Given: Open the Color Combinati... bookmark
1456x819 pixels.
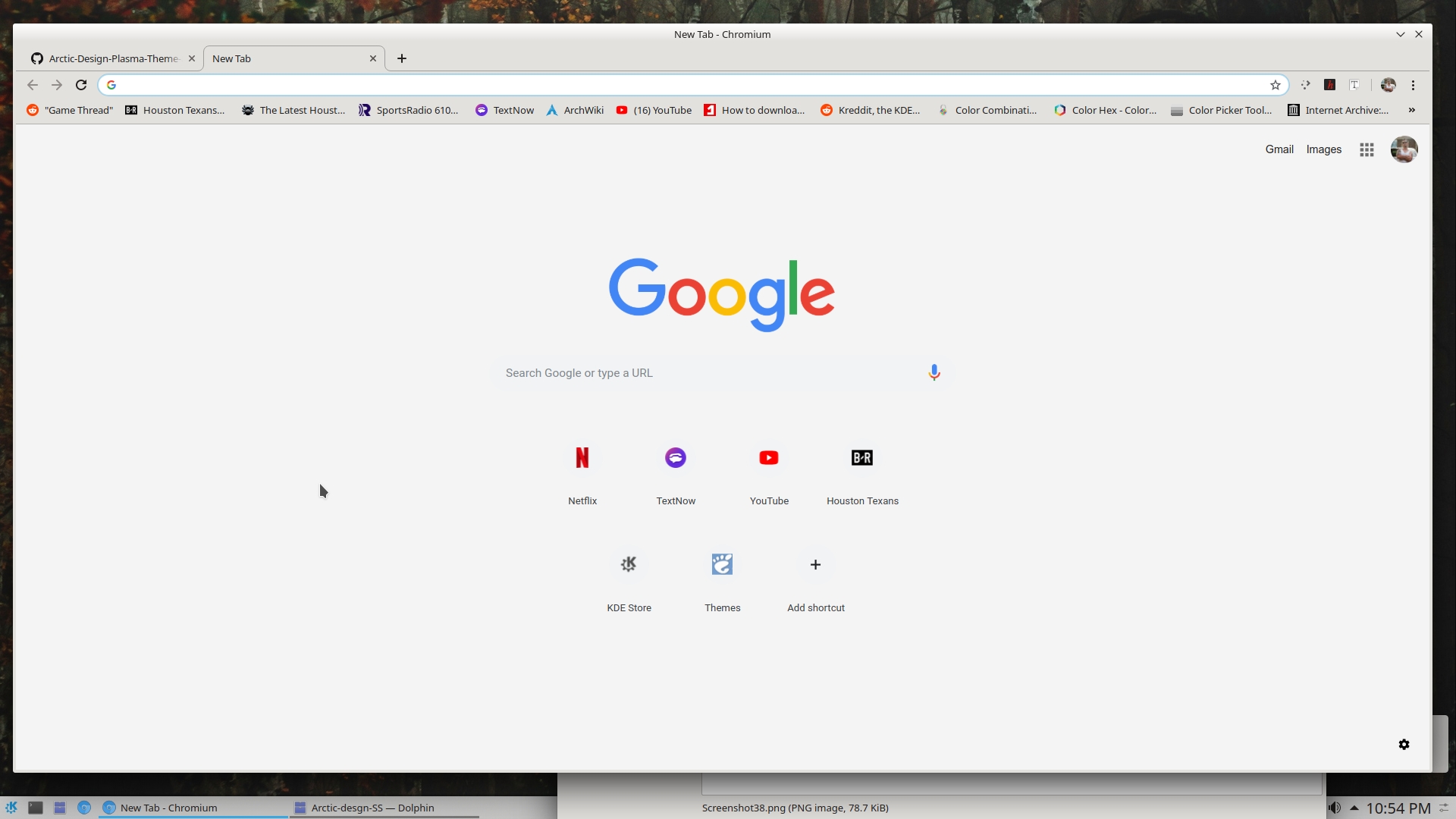Looking at the screenshot, I should click(987, 110).
